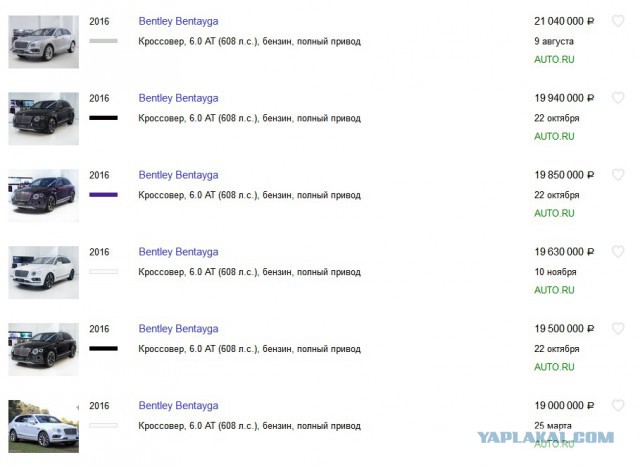Click silver color swatch of 9 августа listing

pos(104,41)
